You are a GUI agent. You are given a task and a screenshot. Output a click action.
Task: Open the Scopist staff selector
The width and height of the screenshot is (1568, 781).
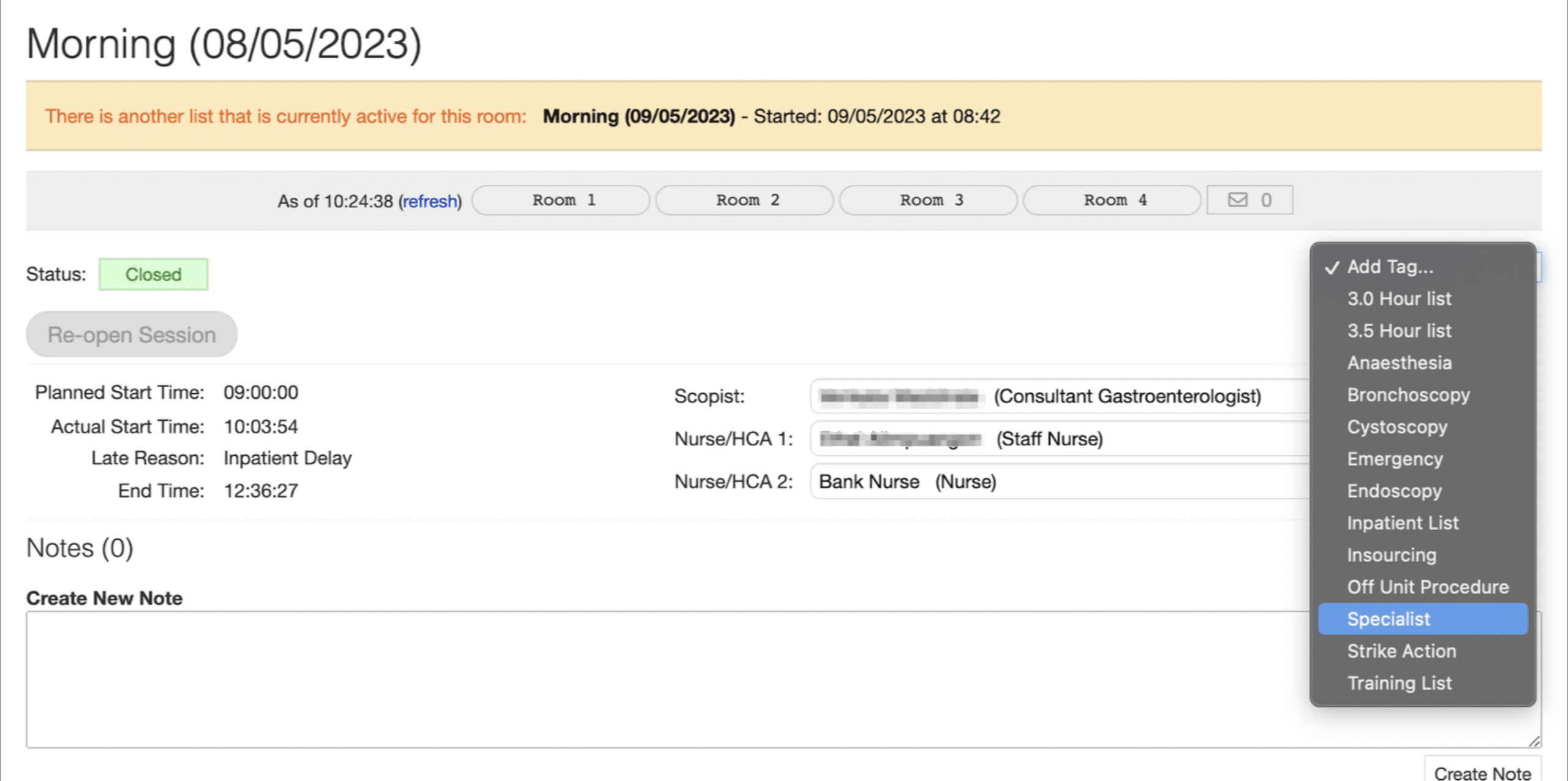tap(1041, 396)
